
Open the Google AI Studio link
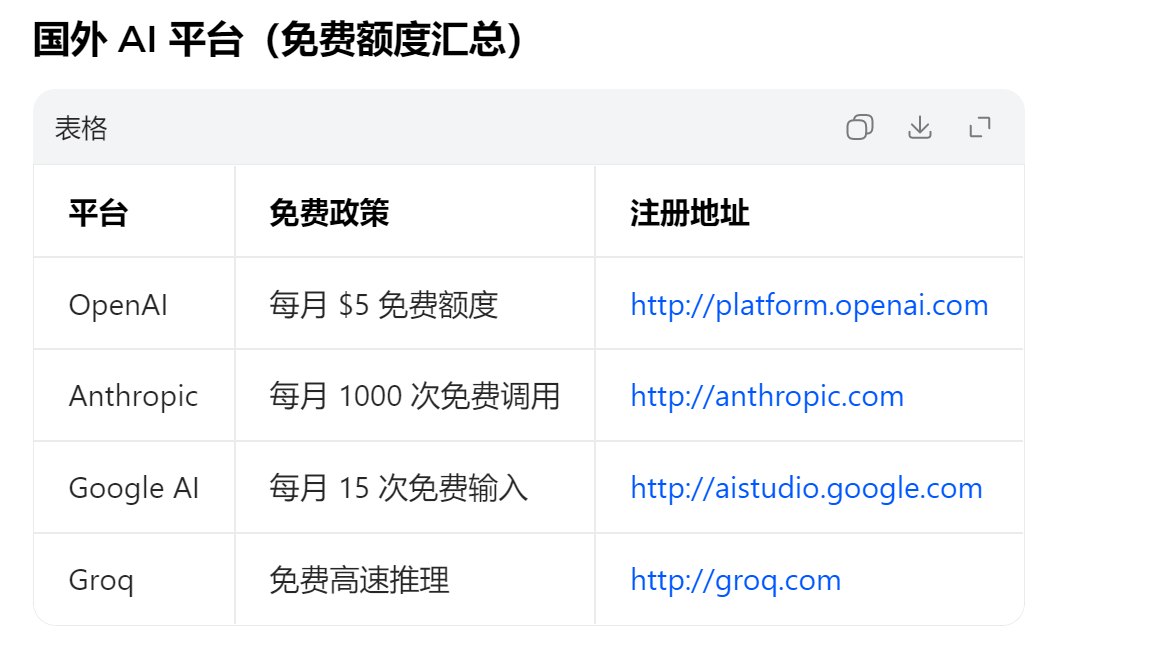click(805, 487)
